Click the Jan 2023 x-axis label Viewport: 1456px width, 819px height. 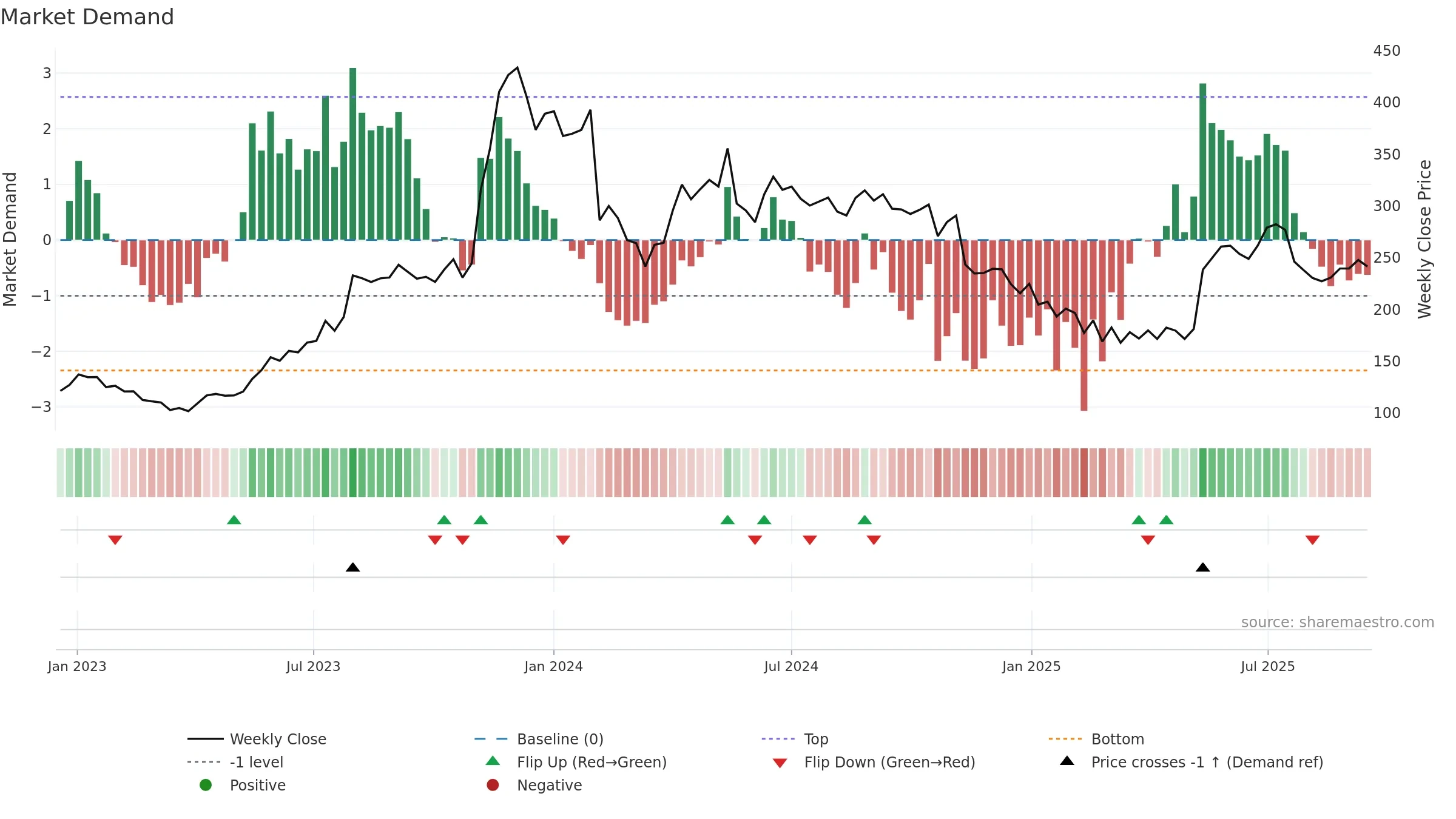[x=77, y=666]
